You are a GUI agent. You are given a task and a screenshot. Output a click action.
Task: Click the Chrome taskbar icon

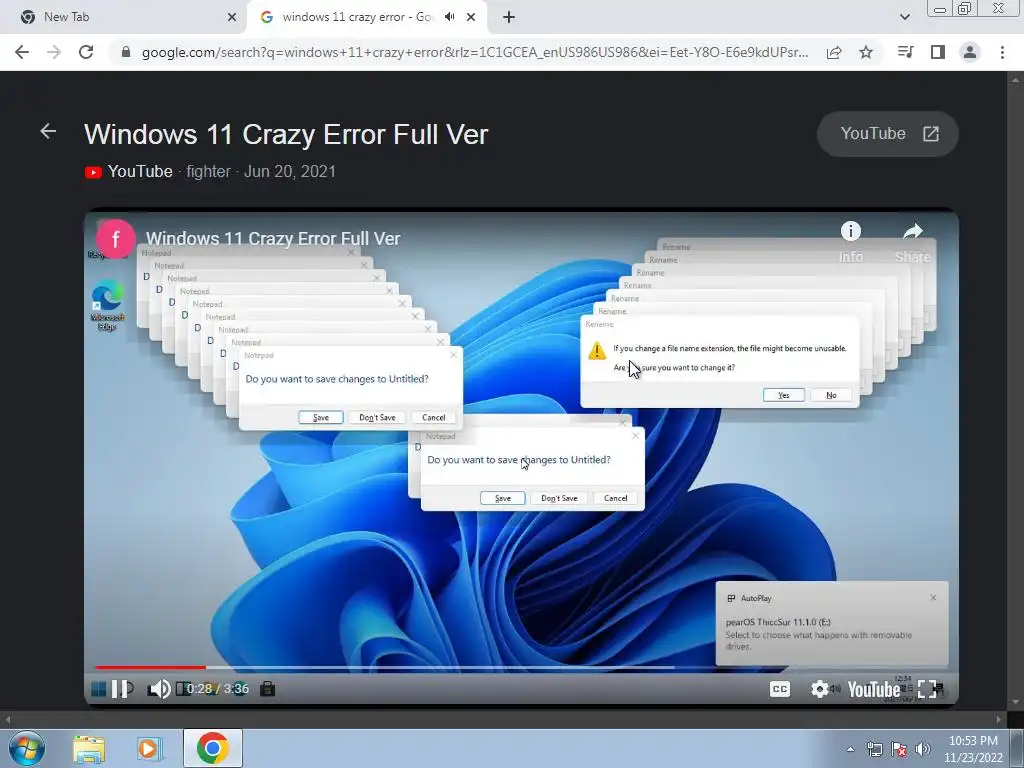pos(213,748)
